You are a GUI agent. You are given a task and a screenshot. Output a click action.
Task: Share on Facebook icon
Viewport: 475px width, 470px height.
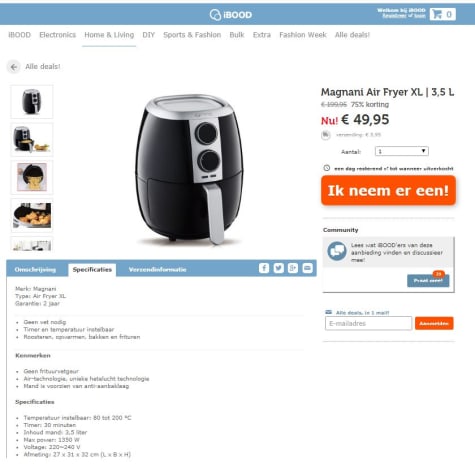264,268
